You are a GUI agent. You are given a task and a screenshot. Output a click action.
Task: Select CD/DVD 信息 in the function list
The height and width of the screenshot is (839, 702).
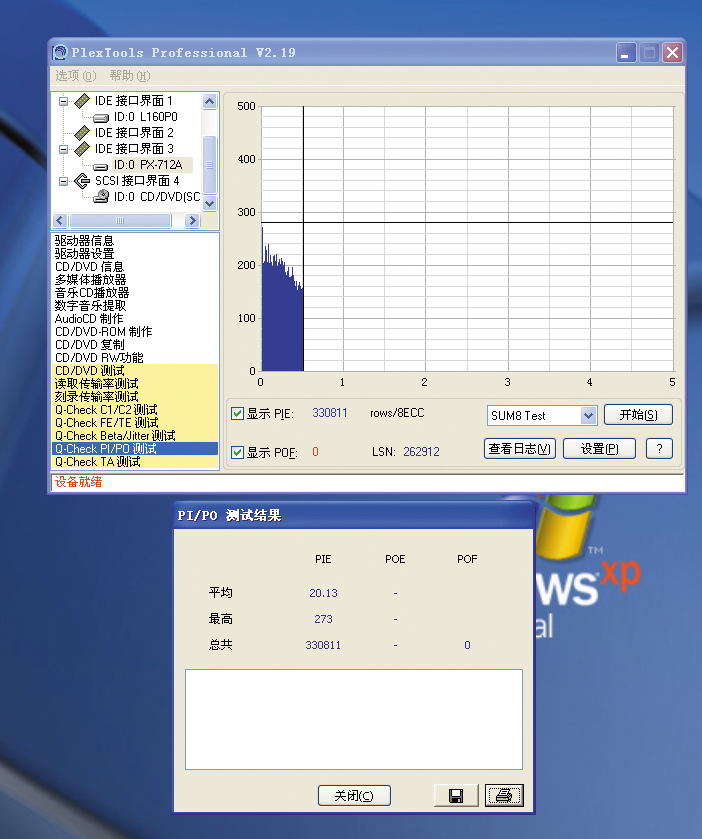(x=135, y=266)
